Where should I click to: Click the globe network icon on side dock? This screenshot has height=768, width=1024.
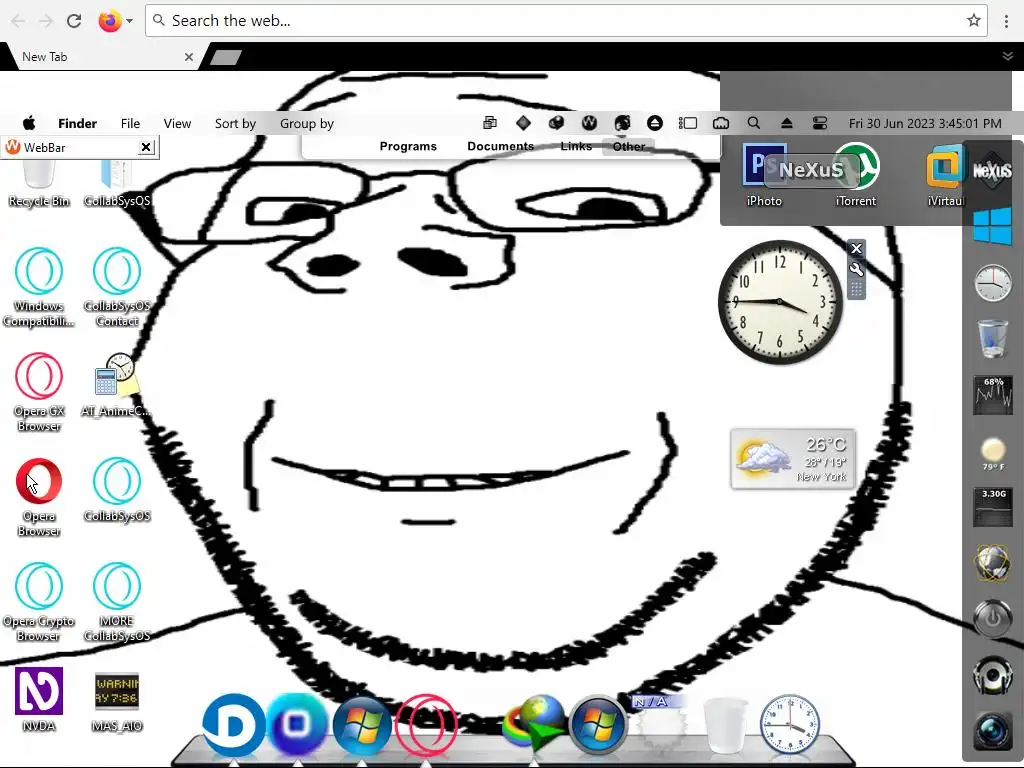(x=993, y=563)
